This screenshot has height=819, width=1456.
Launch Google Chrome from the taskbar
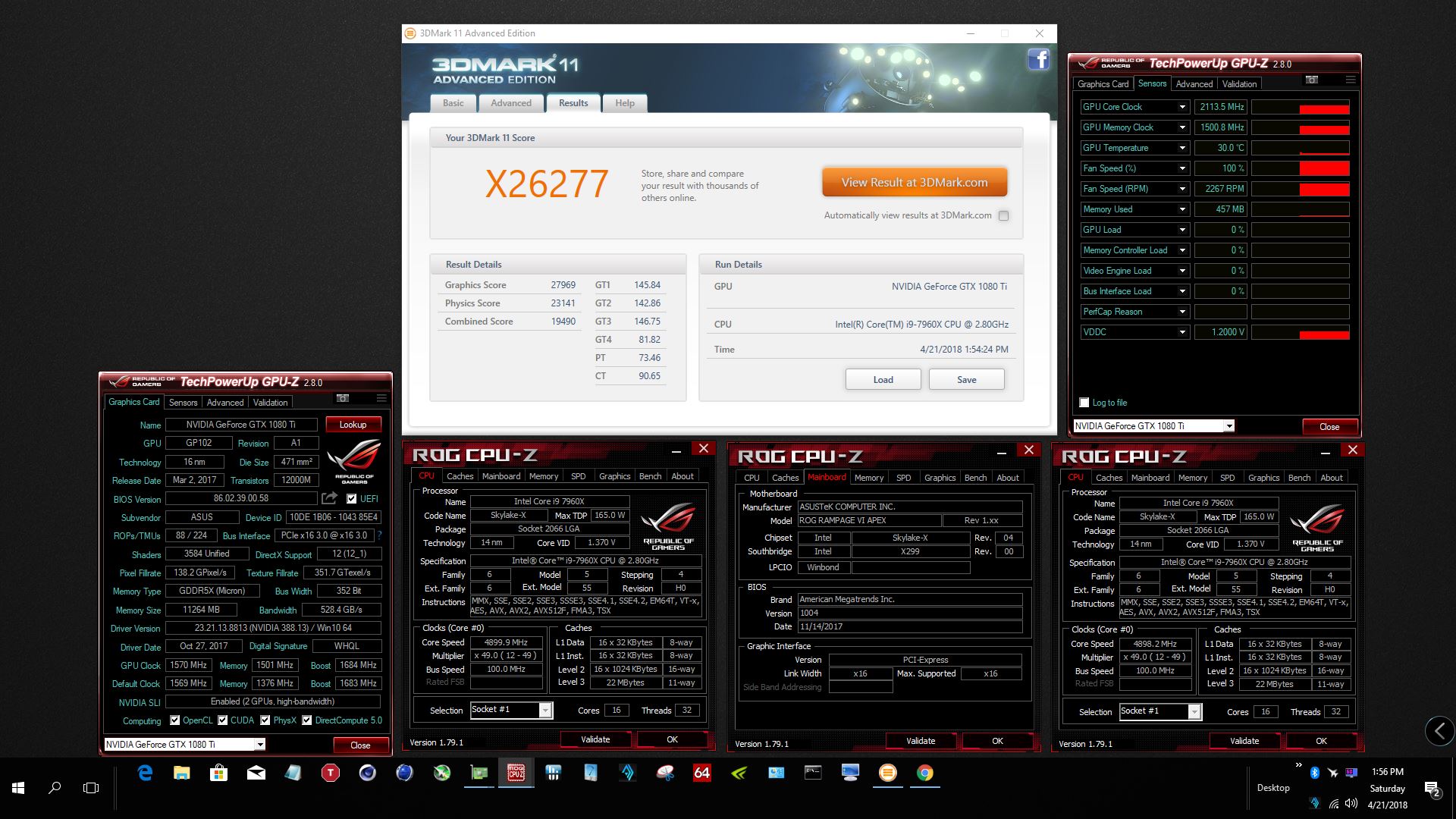(x=924, y=773)
